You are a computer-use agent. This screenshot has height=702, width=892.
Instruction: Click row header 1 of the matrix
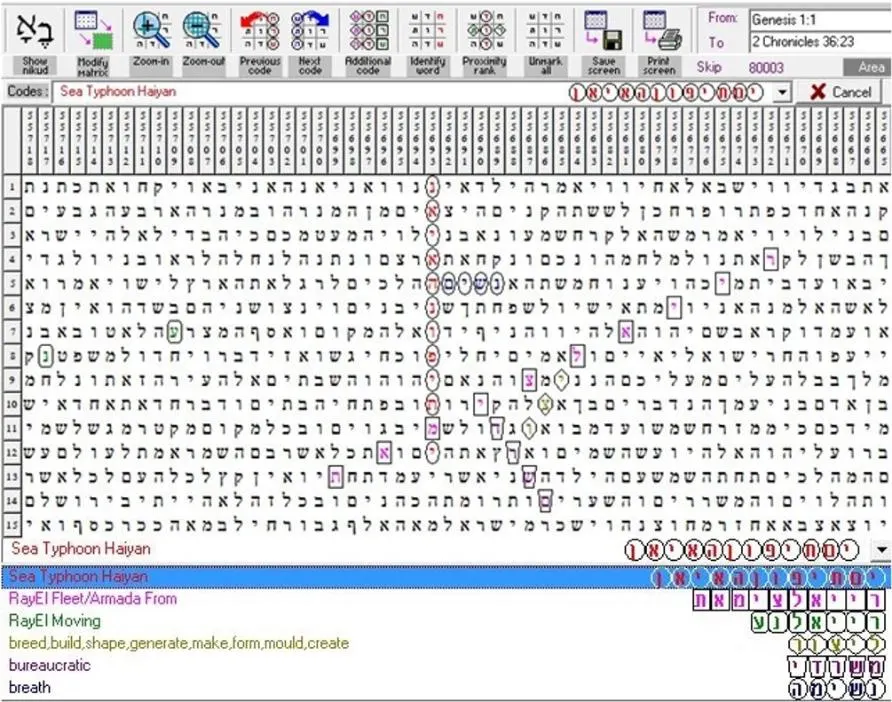[12, 187]
